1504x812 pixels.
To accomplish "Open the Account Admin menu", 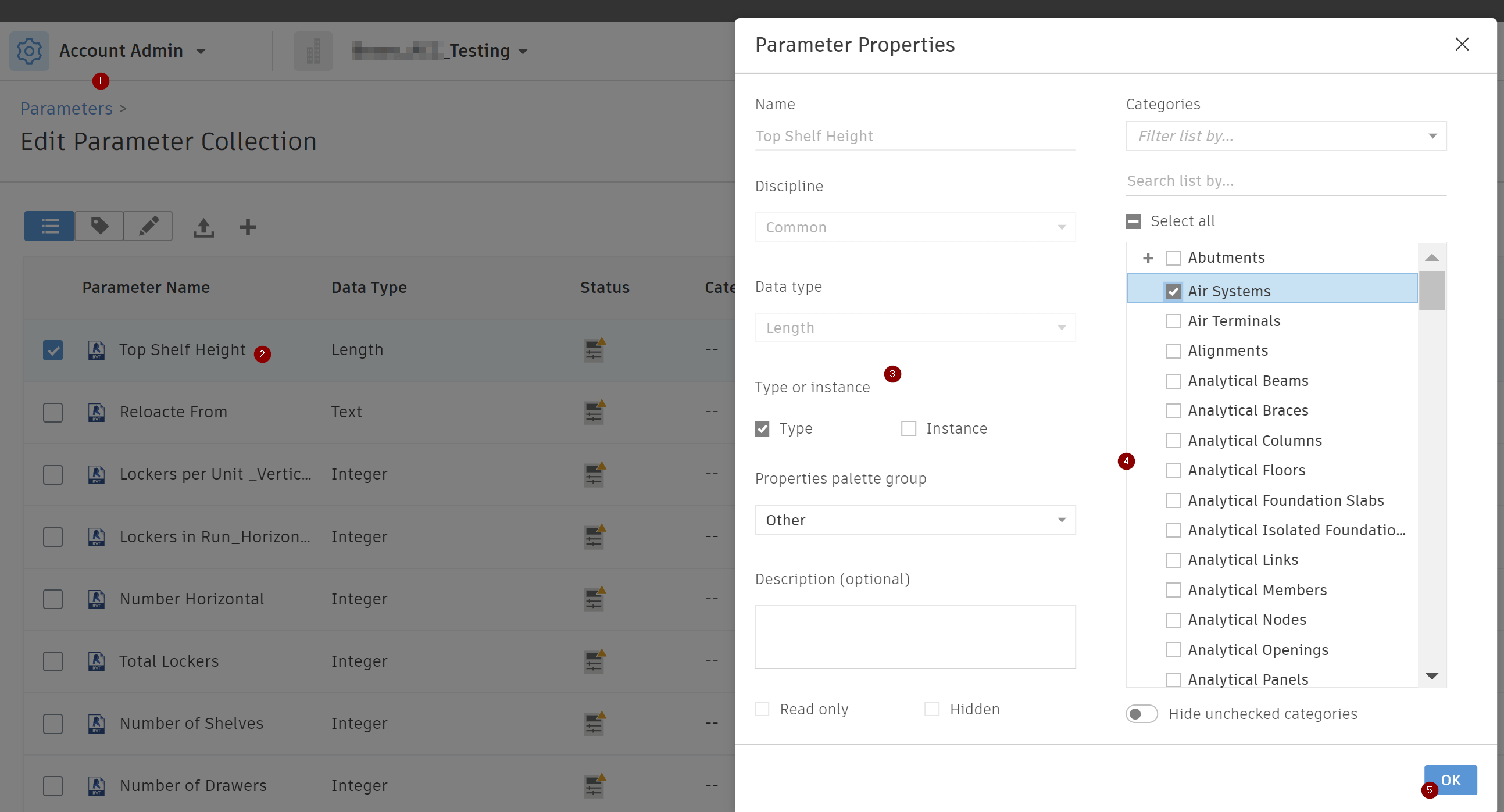I will 132,51.
